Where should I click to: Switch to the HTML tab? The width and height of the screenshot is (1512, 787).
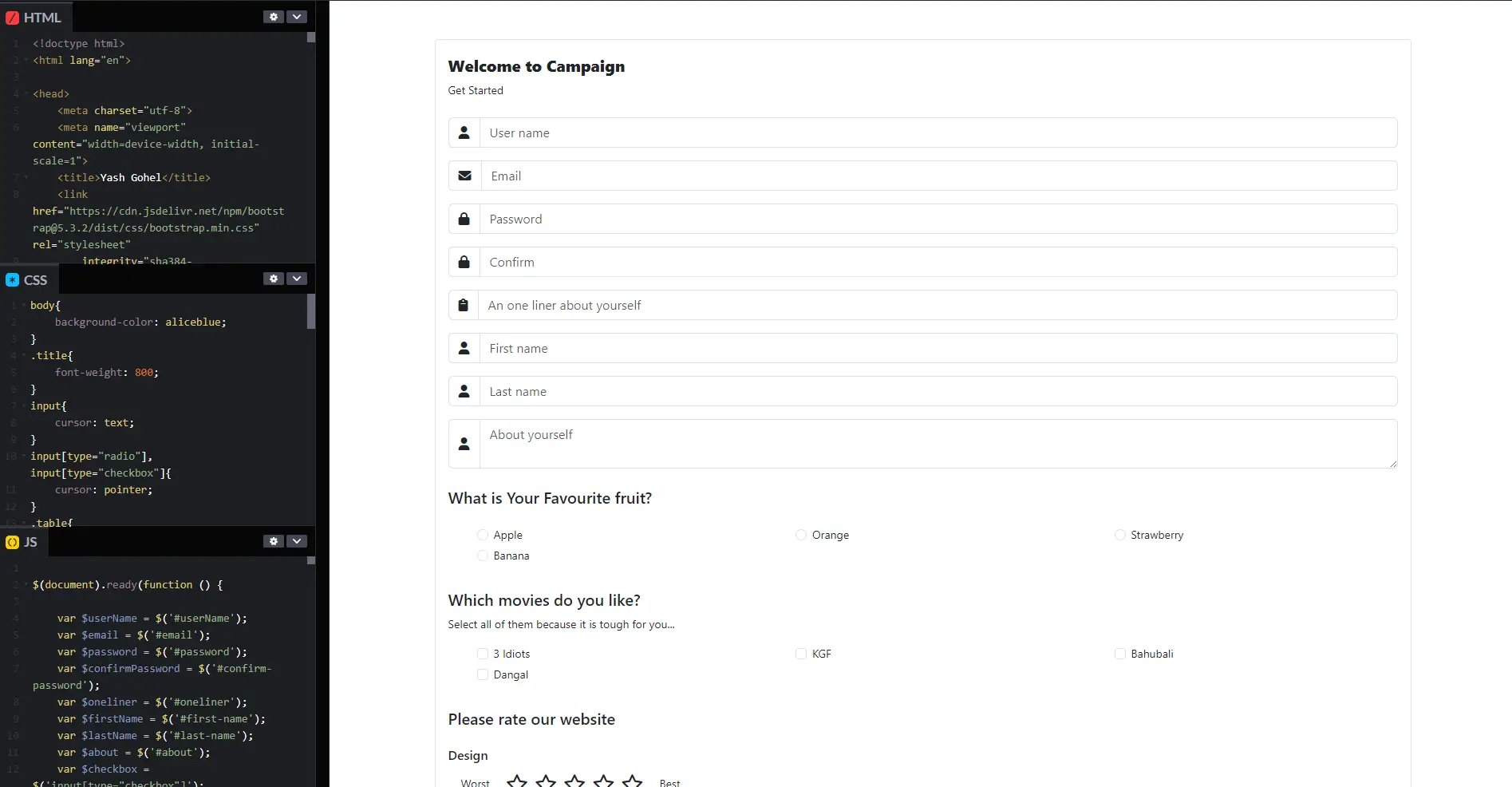(x=35, y=17)
